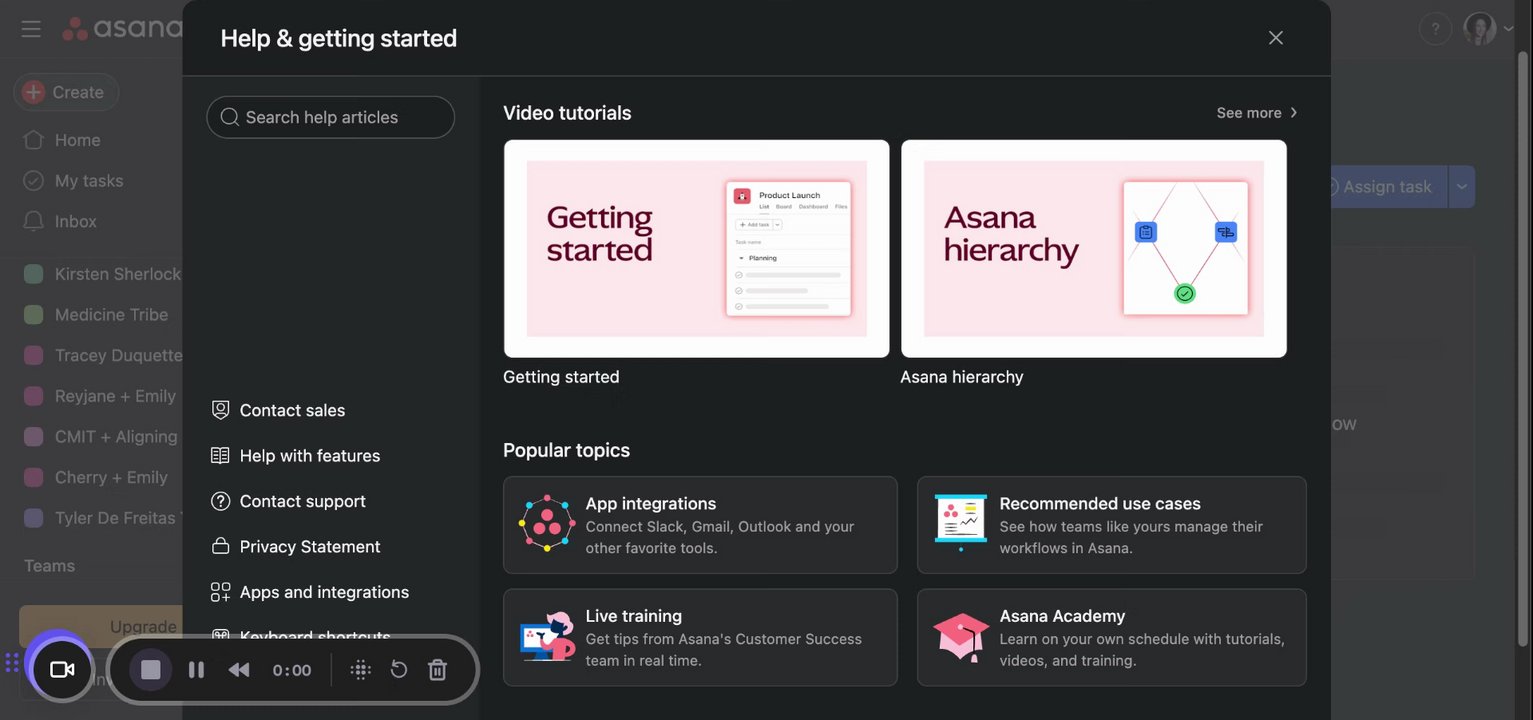Stop the screen recording
Image resolution: width=1533 pixels, height=720 pixels.
[x=150, y=670]
